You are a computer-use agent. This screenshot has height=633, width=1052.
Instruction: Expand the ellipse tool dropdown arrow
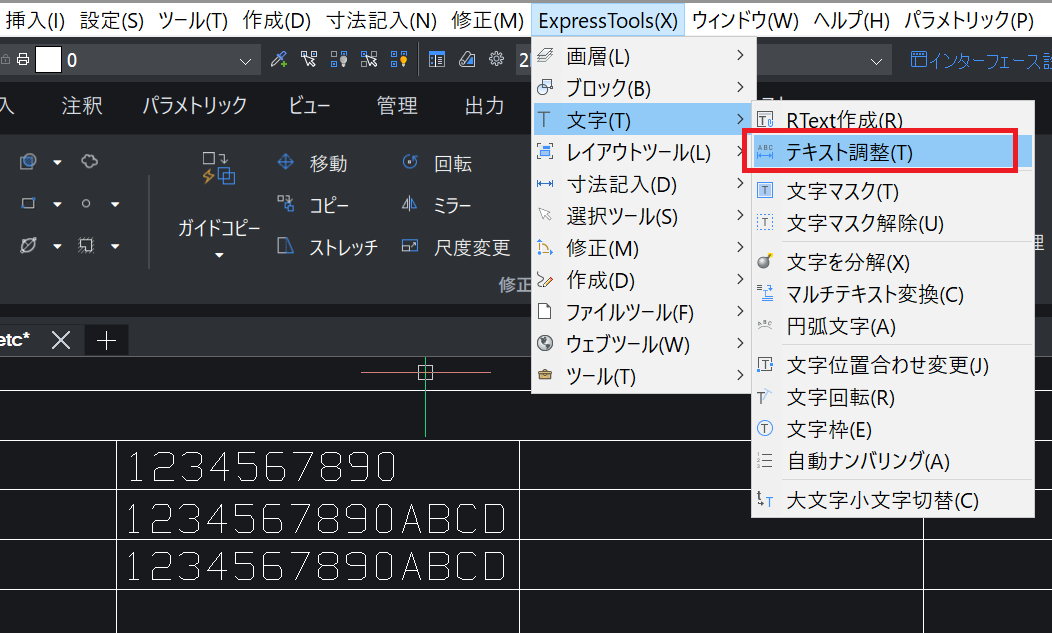tap(57, 246)
